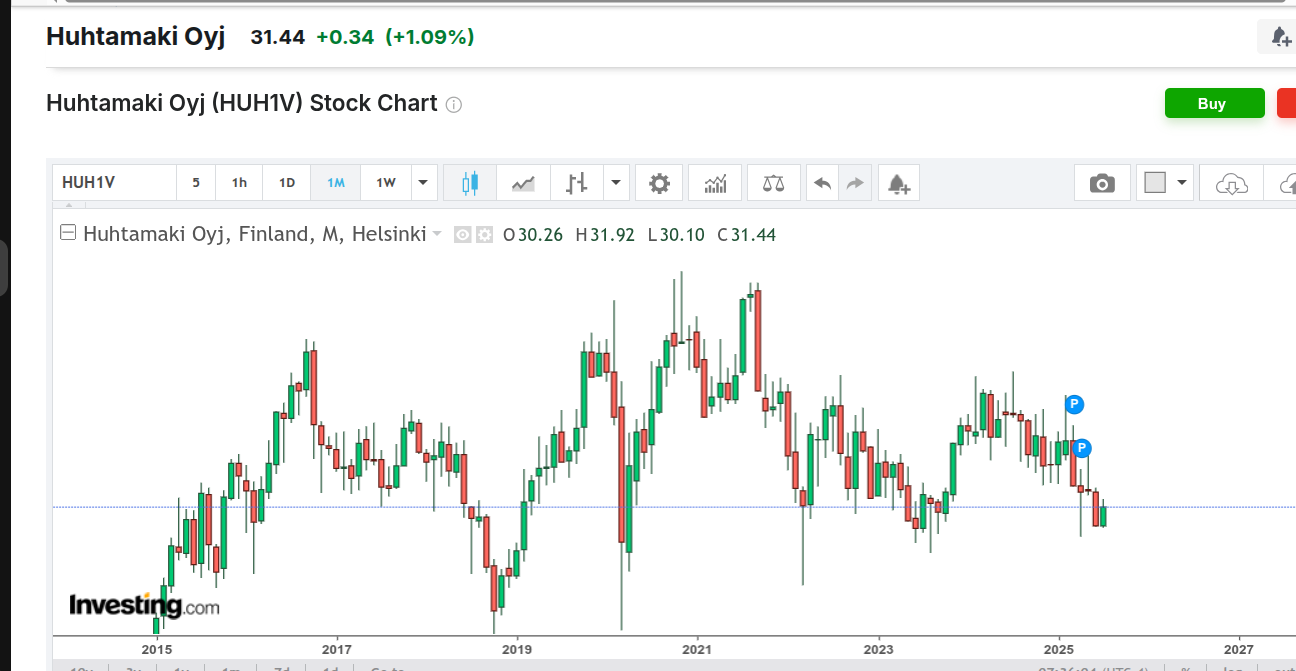
Task: Click the lower blue P marker
Action: pyautogui.click(x=1082, y=448)
